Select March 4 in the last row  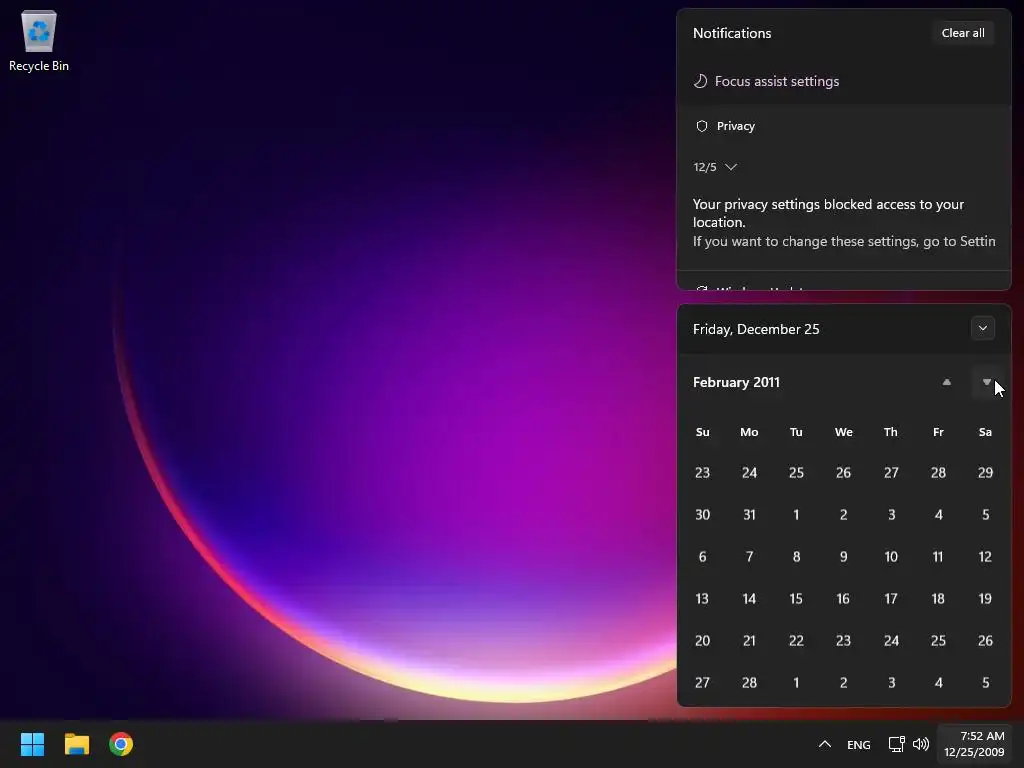point(938,682)
